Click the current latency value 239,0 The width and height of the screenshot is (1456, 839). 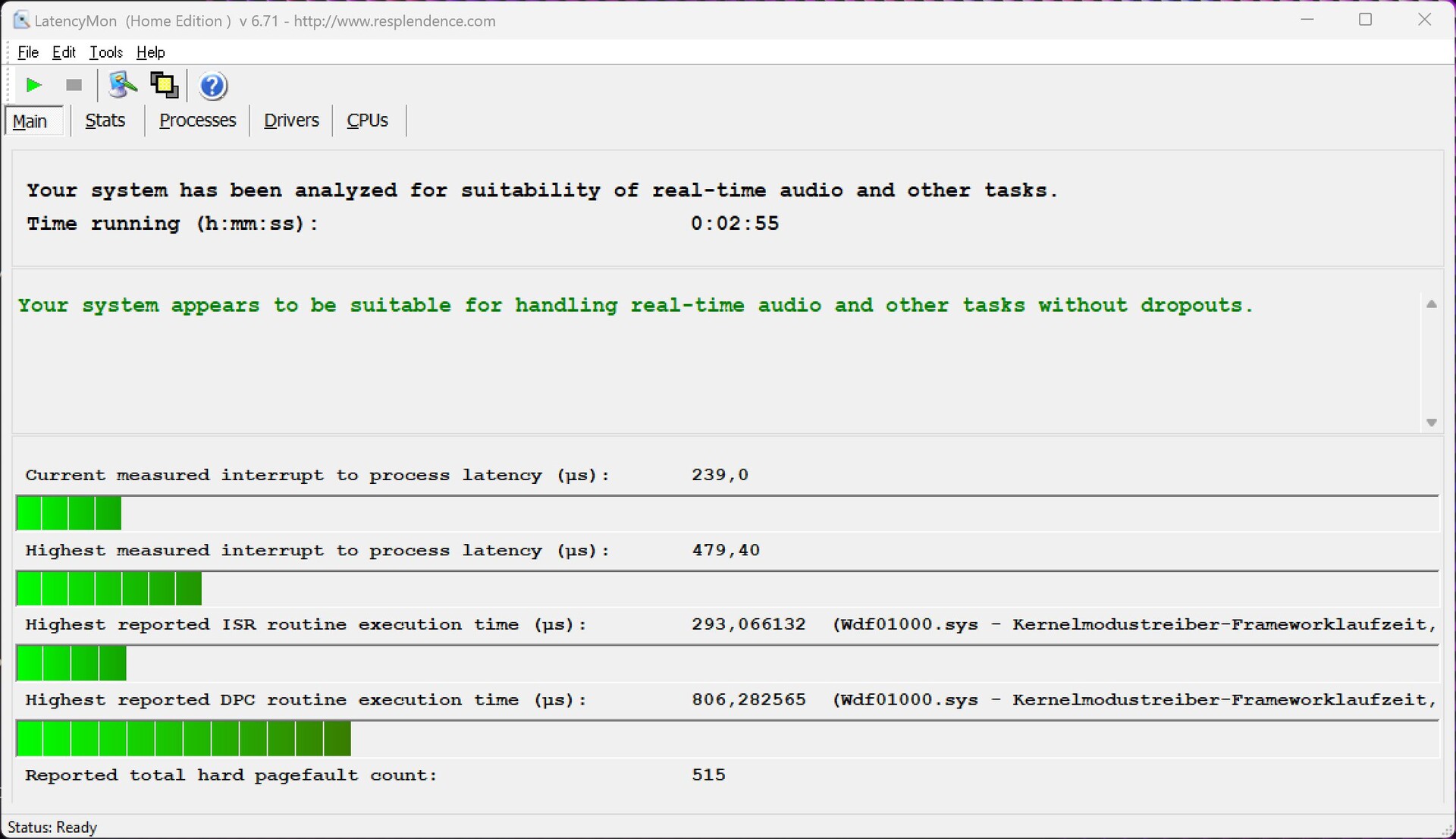tap(720, 475)
